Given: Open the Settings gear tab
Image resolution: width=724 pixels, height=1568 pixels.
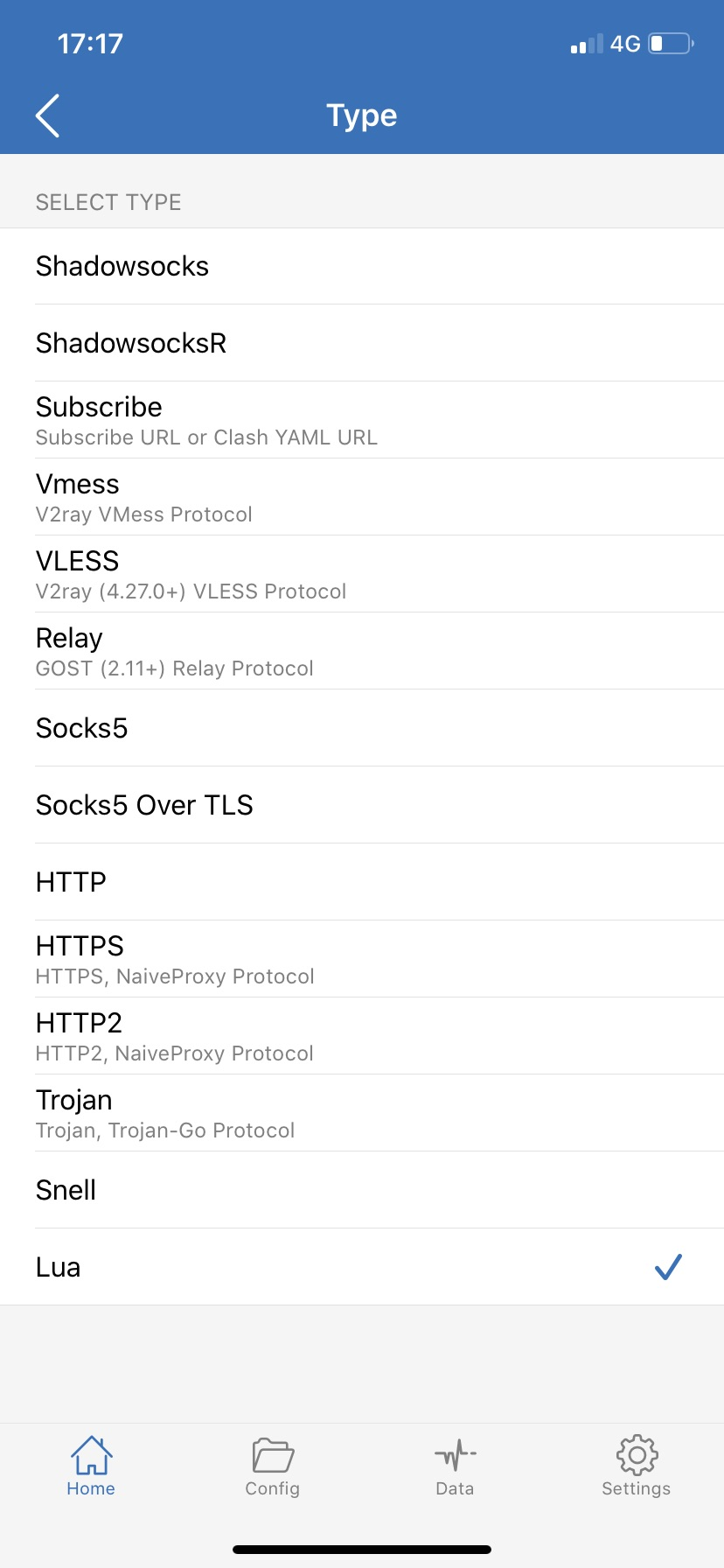Looking at the screenshot, I should [x=636, y=1466].
